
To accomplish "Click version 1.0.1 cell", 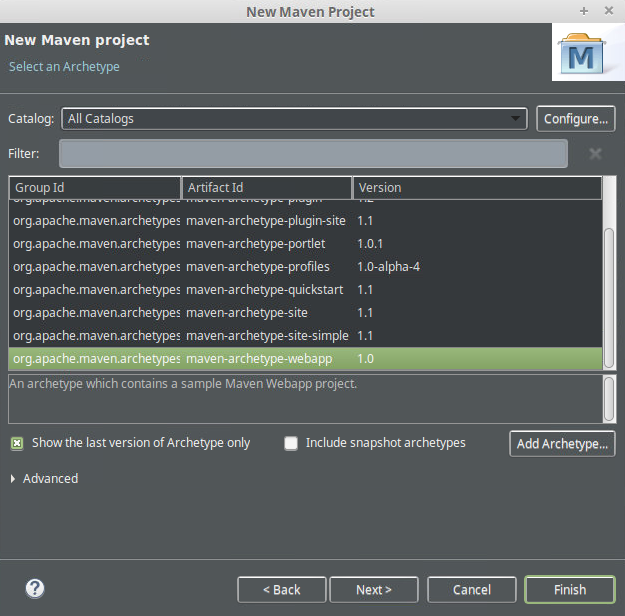I will [370, 244].
